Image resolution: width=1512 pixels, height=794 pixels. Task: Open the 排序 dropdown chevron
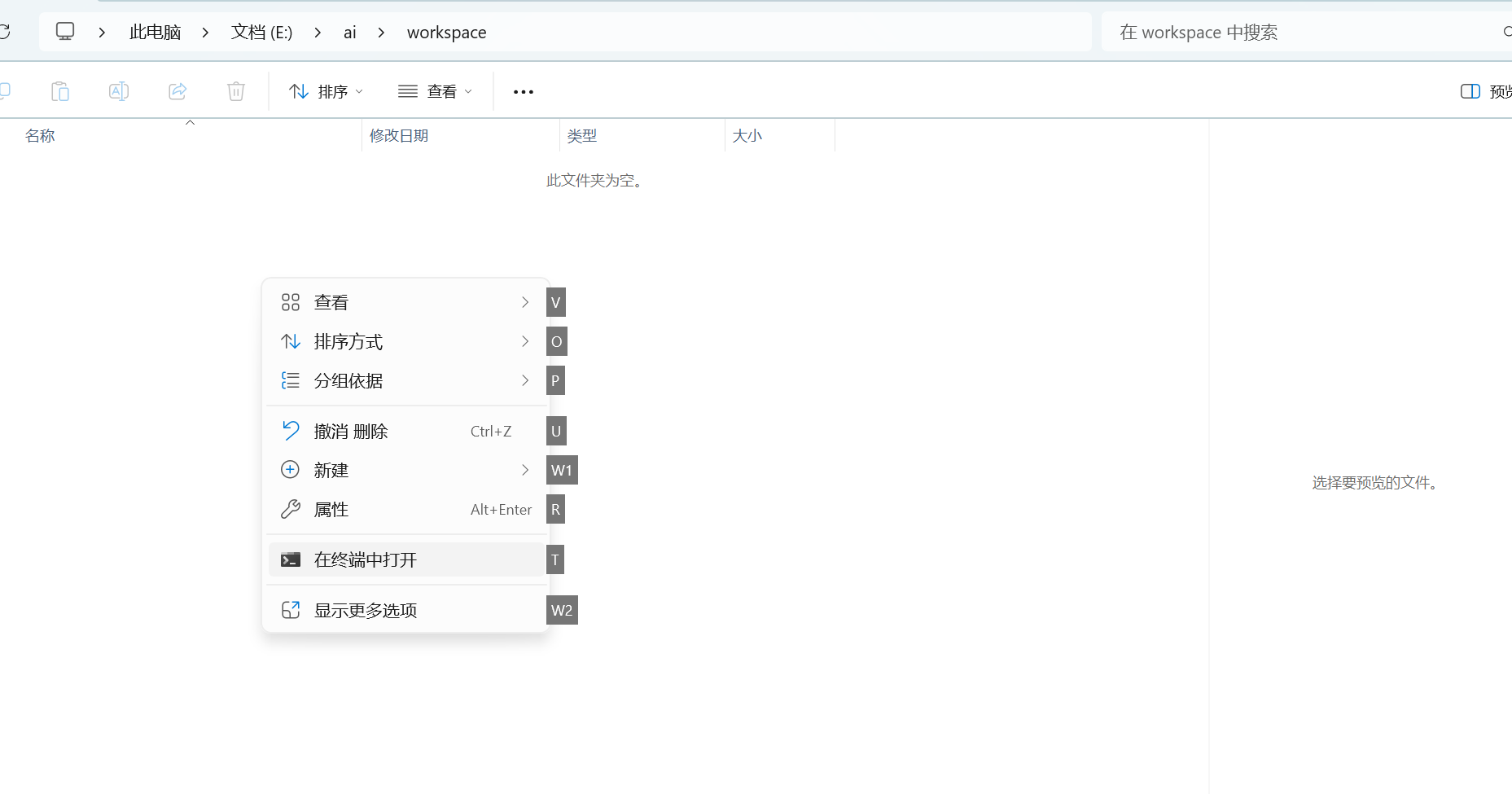click(x=358, y=91)
